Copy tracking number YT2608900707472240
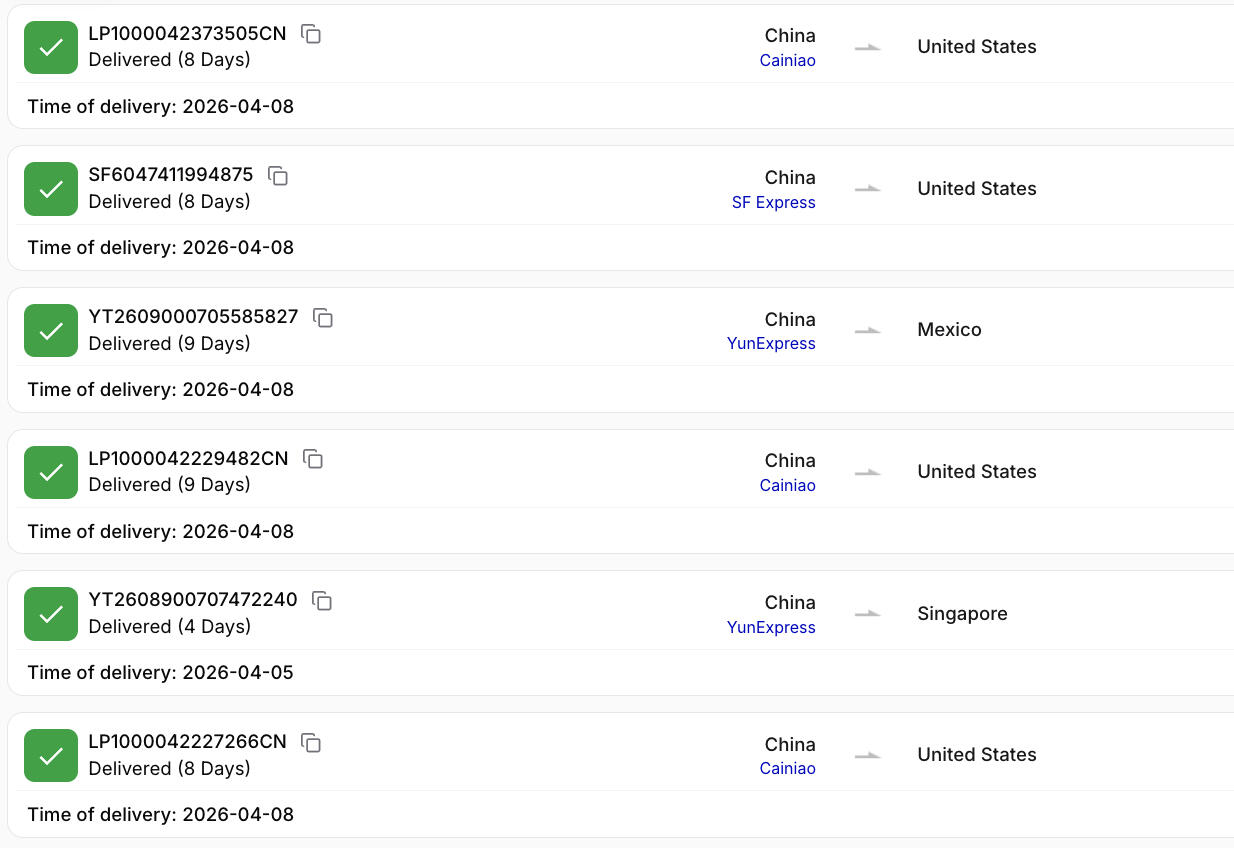1234x848 pixels. click(x=322, y=601)
